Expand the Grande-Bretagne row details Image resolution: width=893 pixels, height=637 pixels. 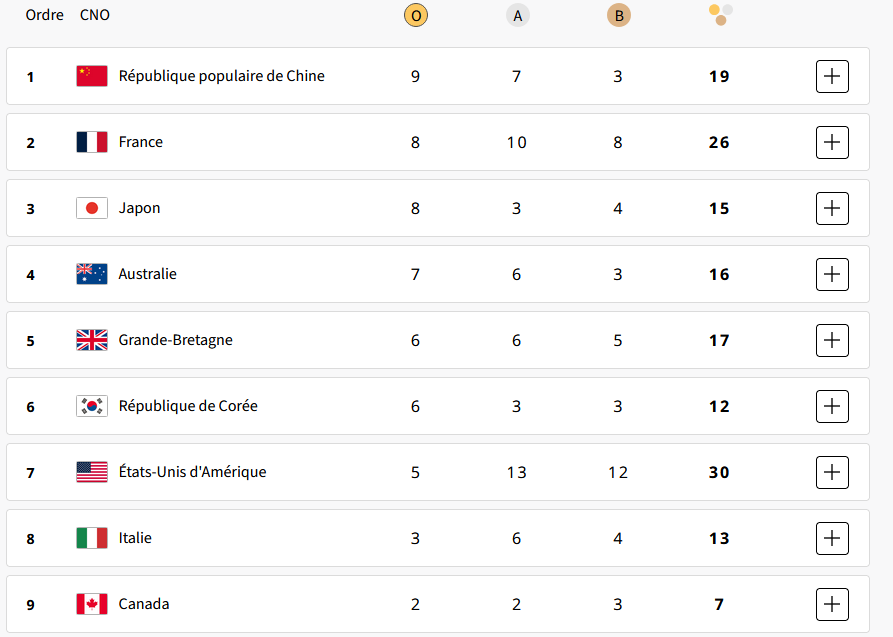point(832,340)
